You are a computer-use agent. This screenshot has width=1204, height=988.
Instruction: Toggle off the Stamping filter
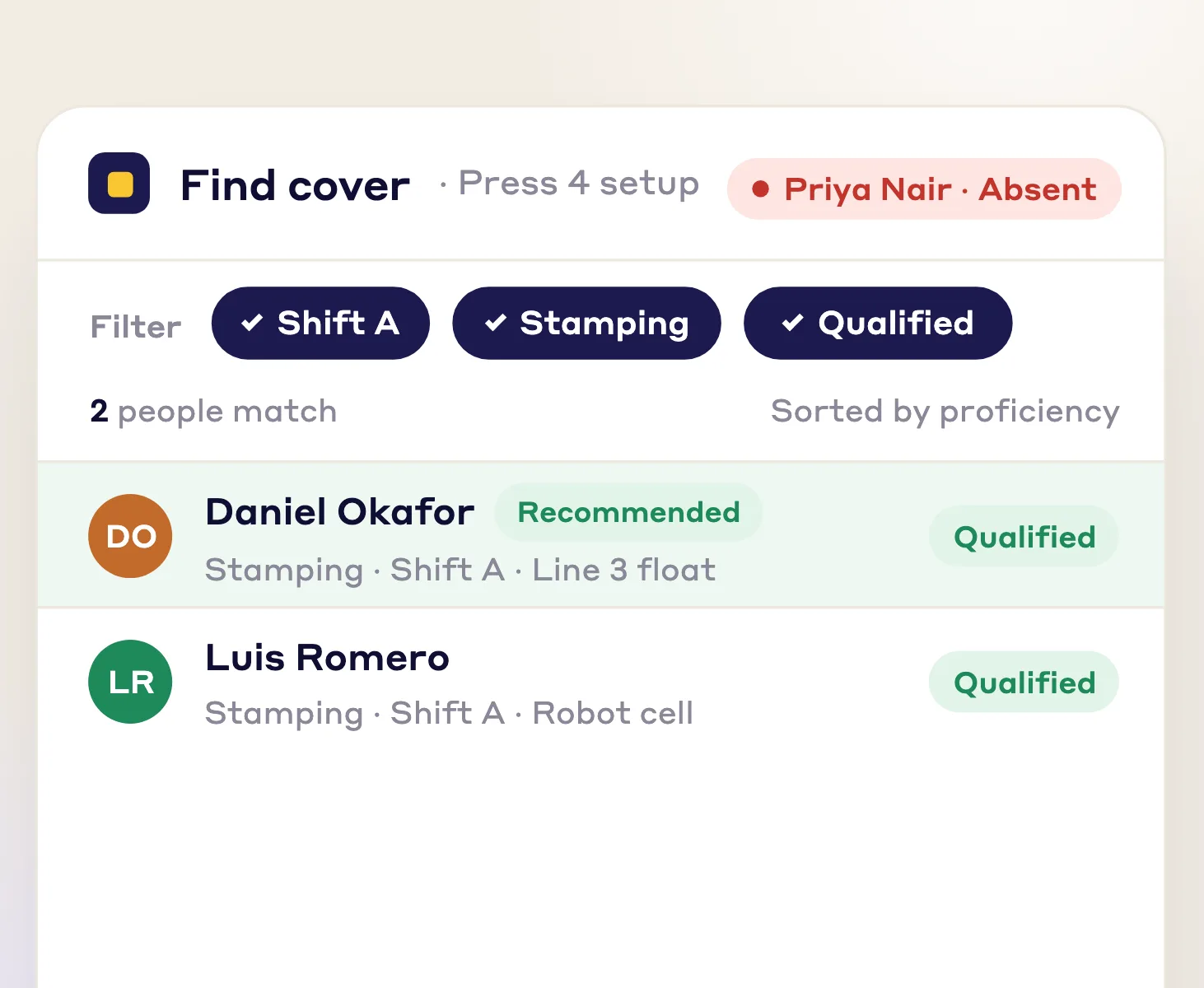[586, 323]
